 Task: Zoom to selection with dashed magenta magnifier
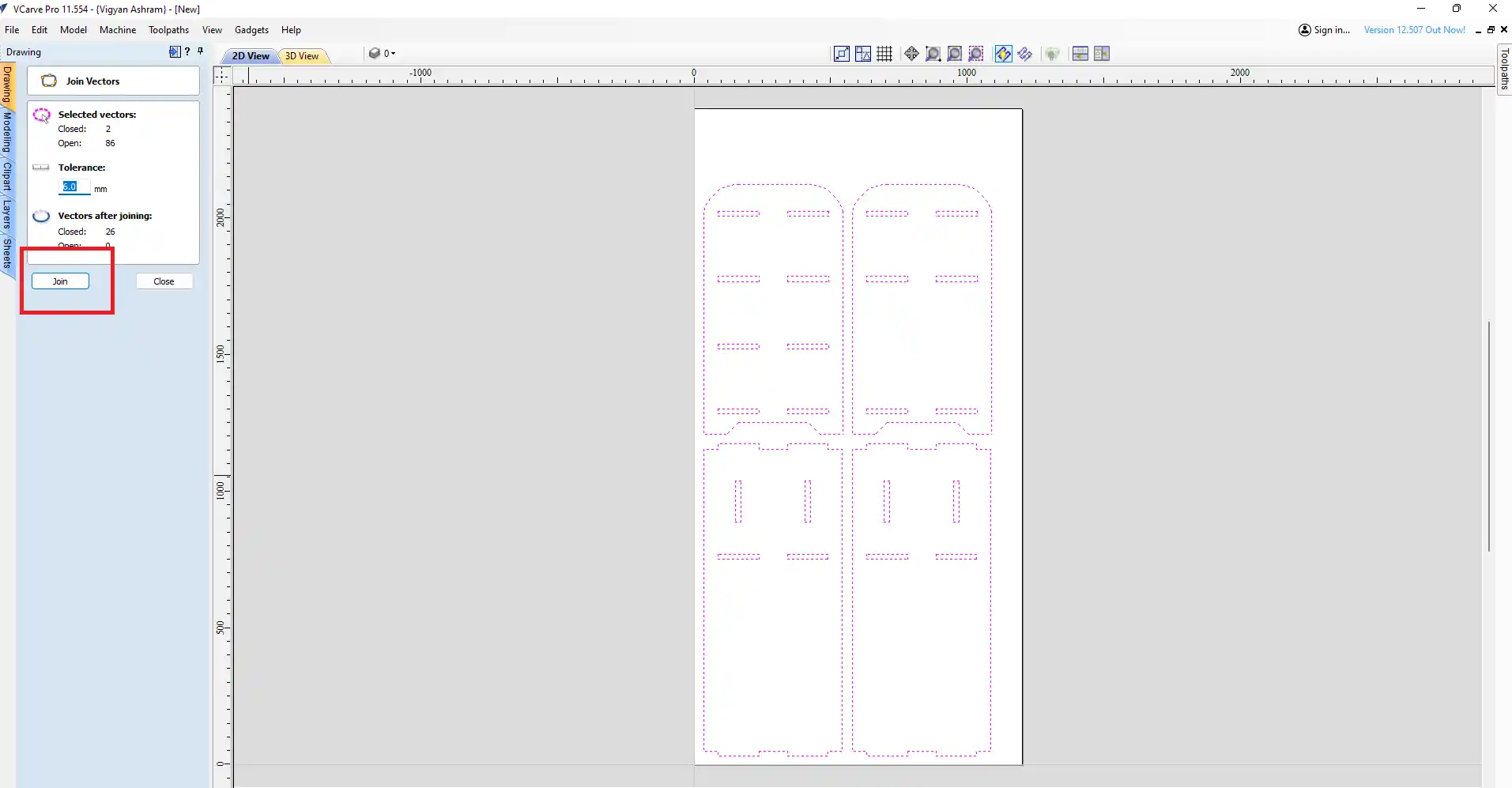click(x=976, y=54)
